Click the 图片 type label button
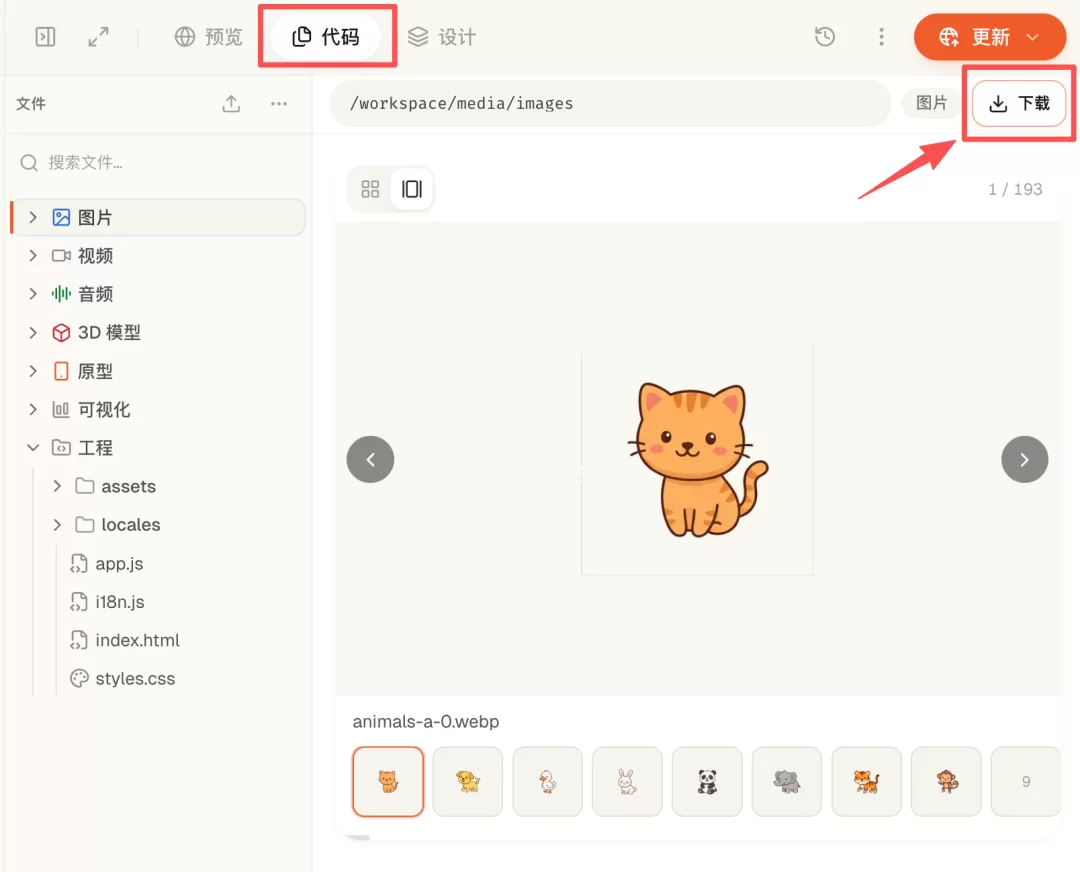 932,103
